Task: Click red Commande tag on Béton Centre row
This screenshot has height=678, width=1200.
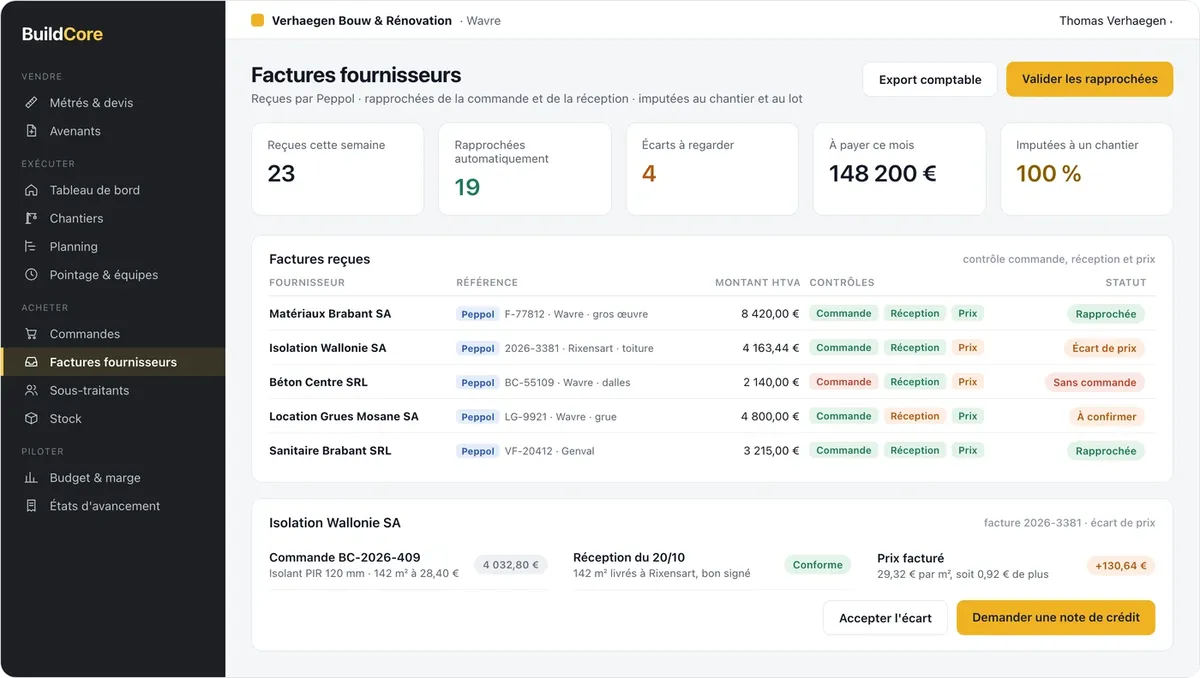Action: pos(844,382)
